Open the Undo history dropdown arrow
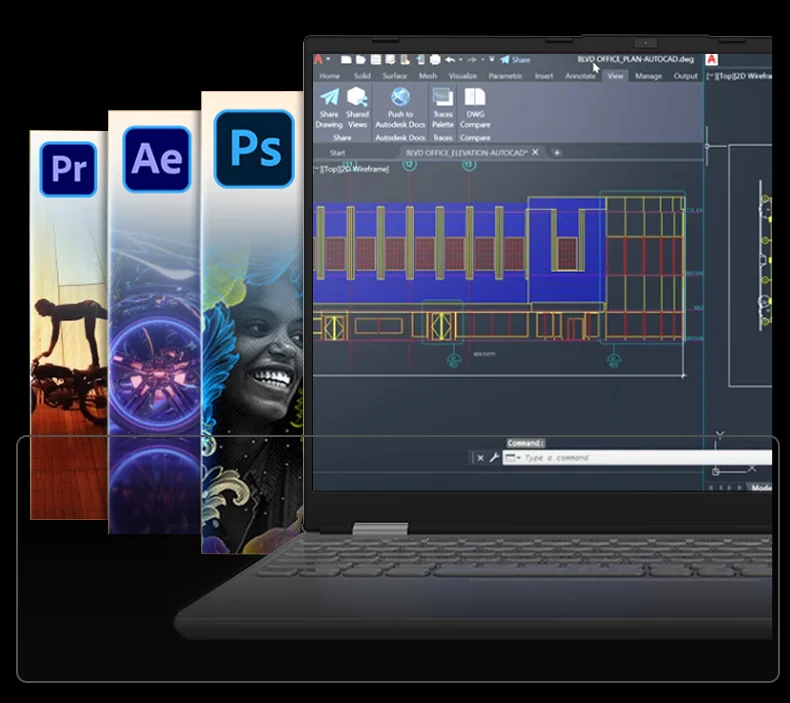The width and height of the screenshot is (790, 703). 460,59
